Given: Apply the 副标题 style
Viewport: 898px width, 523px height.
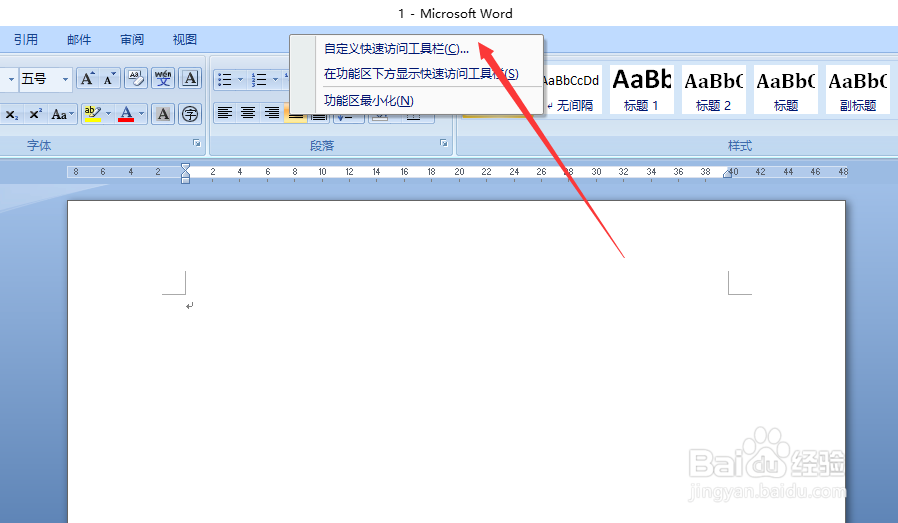Looking at the screenshot, I should 858,90.
